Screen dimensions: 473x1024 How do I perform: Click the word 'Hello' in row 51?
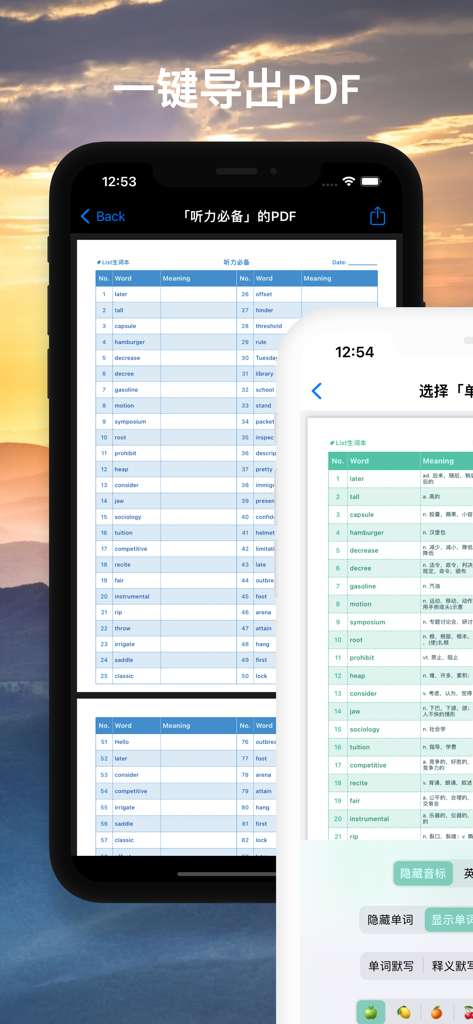point(122,743)
